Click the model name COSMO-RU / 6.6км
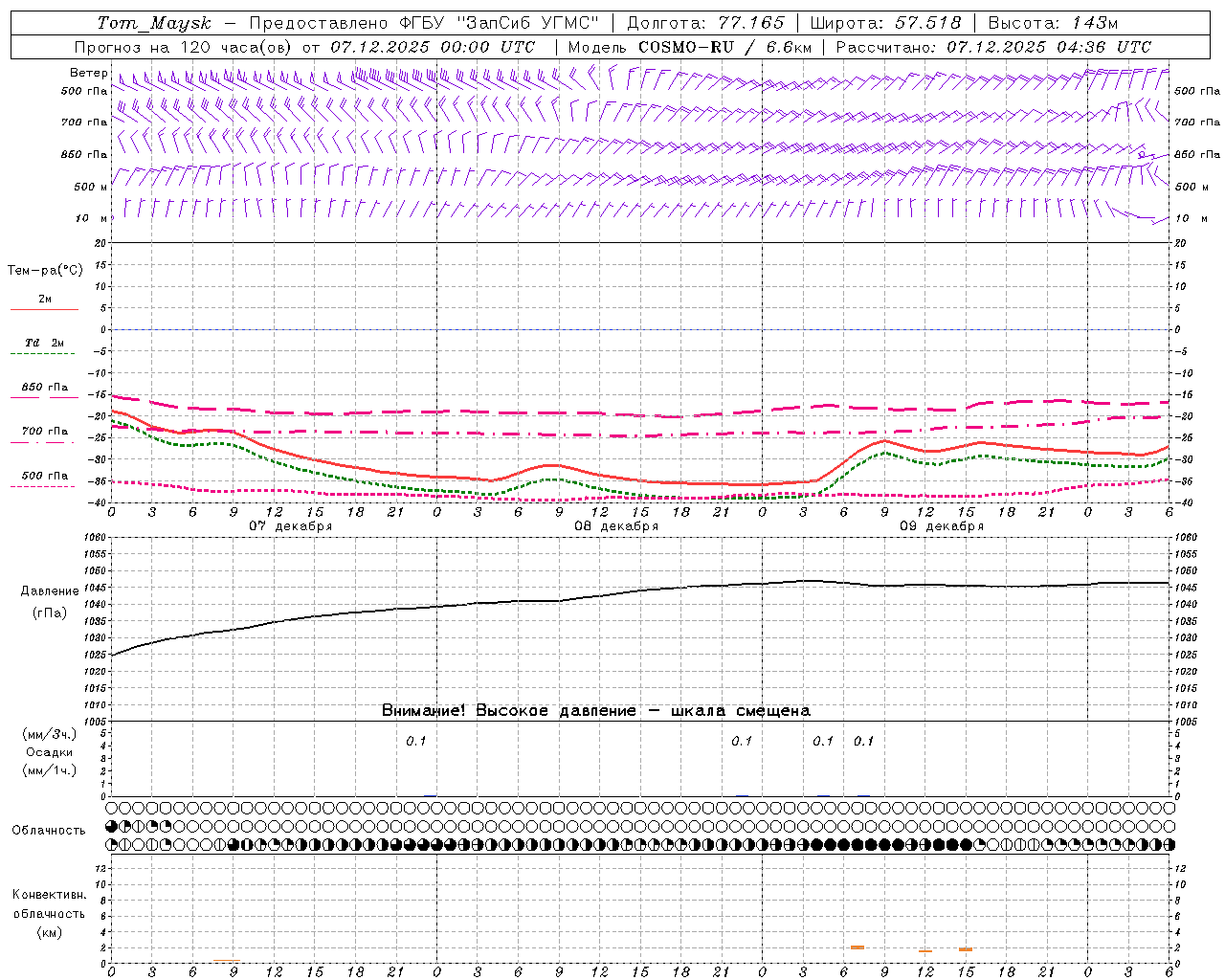 click(x=725, y=47)
